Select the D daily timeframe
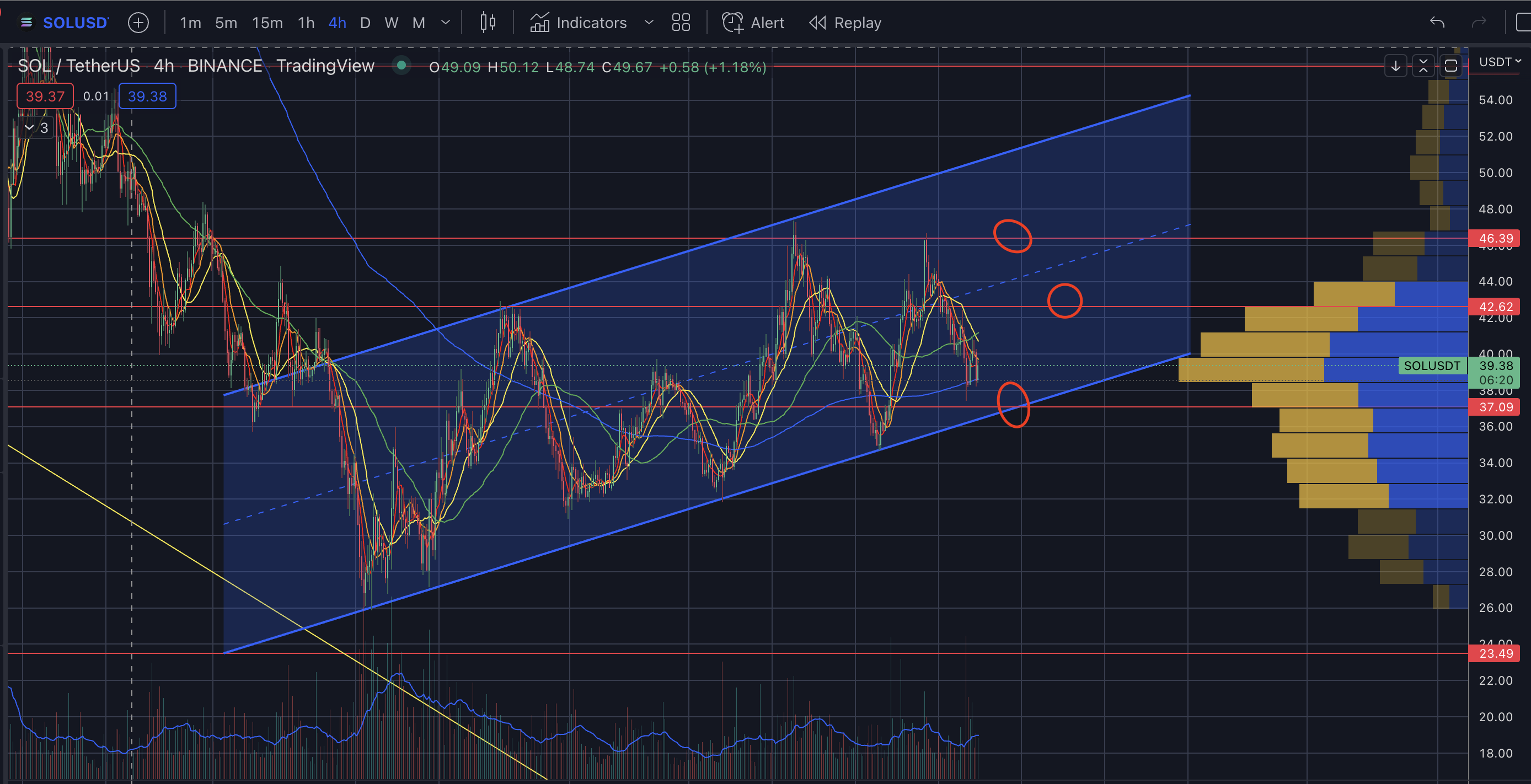This screenshot has height=784, width=1531. click(365, 23)
